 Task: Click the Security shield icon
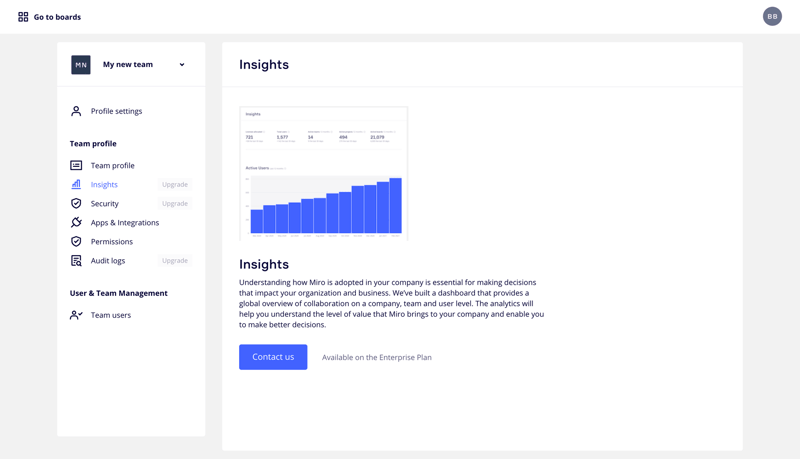coord(76,203)
